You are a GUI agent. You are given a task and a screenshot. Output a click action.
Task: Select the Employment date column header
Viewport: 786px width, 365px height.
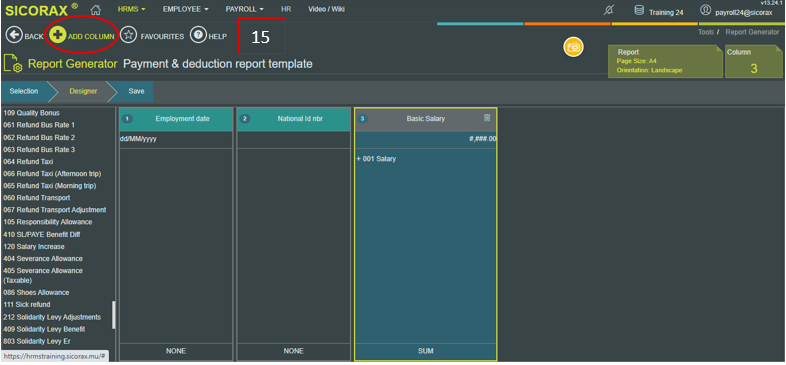tap(176, 119)
